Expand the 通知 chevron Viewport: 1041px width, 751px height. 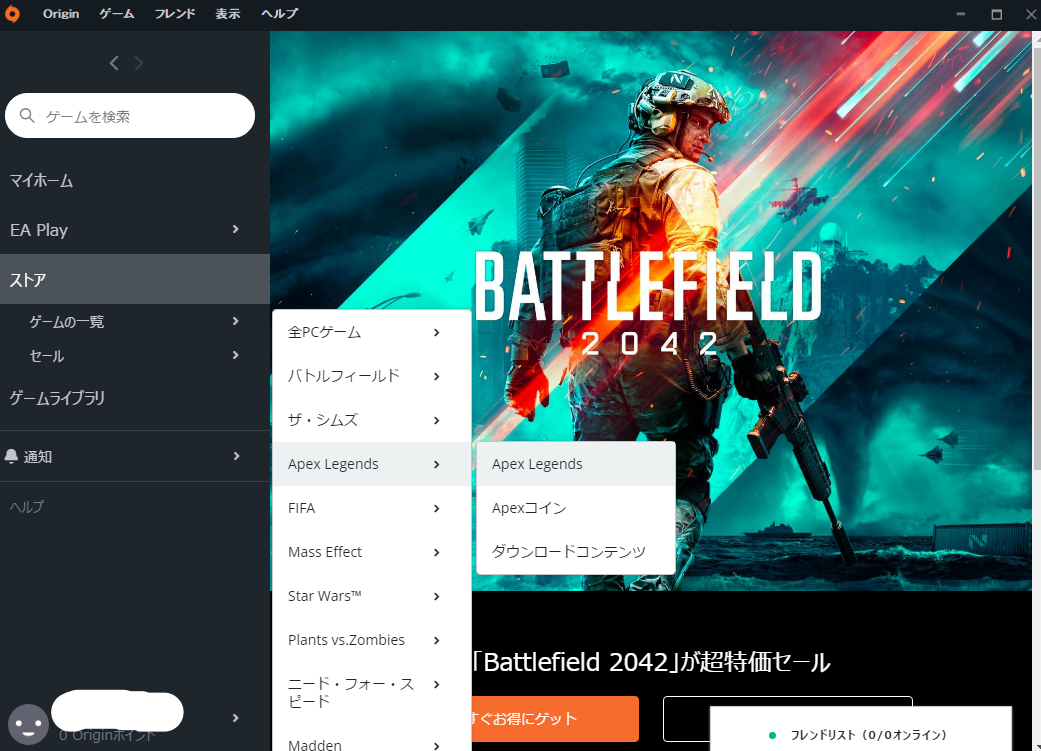(x=236, y=456)
